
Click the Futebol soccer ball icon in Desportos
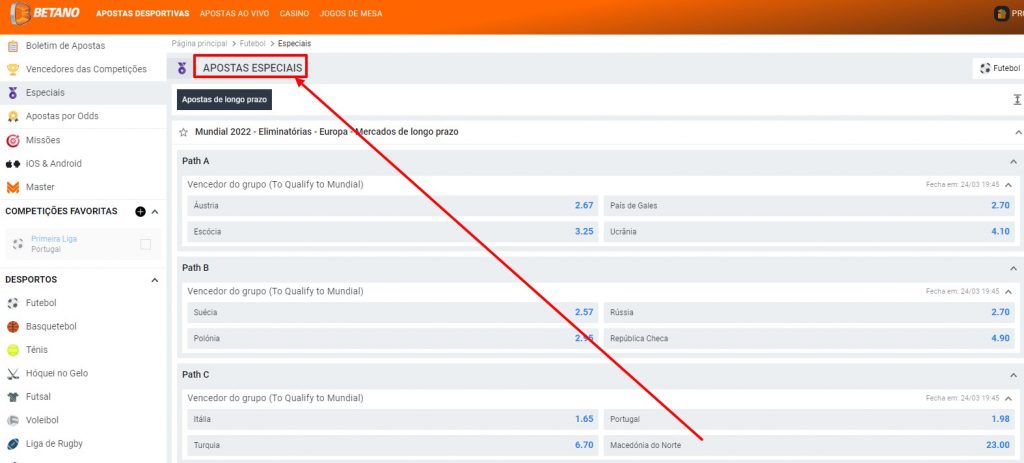point(12,303)
